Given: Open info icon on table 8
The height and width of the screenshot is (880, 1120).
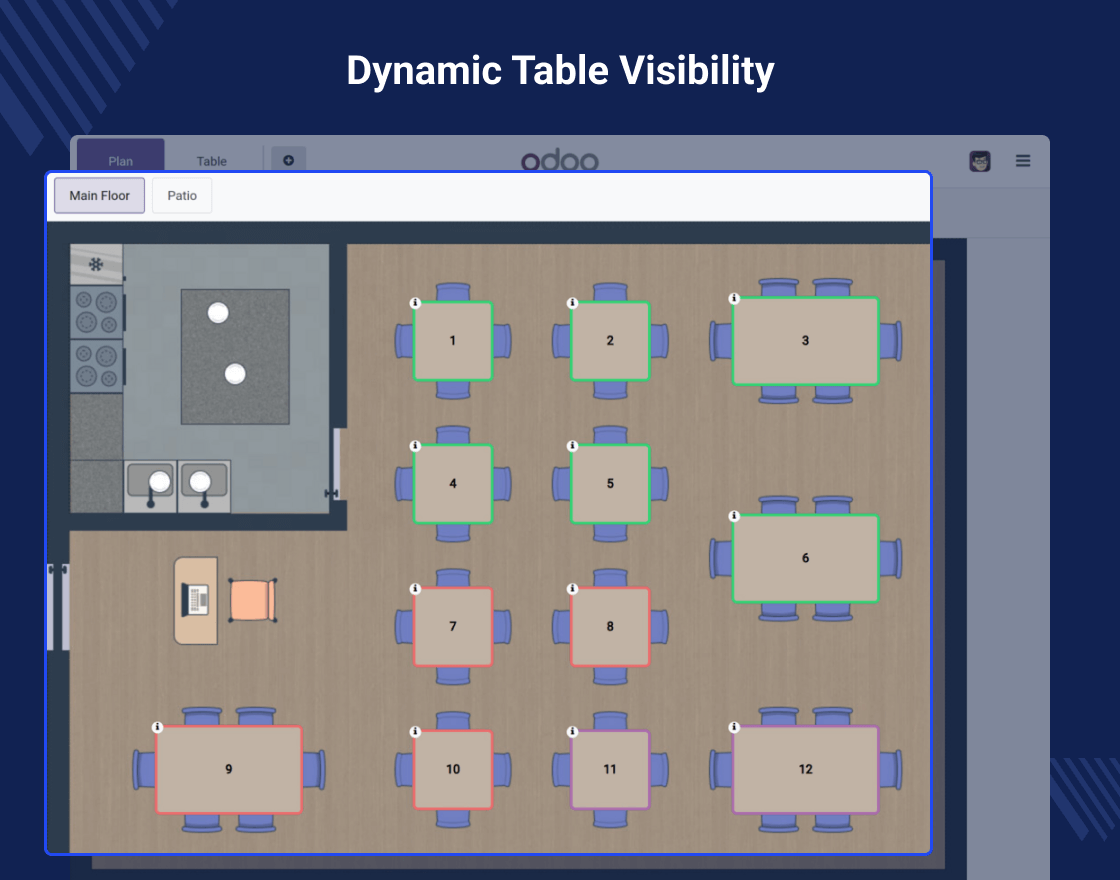Looking at the screenshot, I should (572, 589).
